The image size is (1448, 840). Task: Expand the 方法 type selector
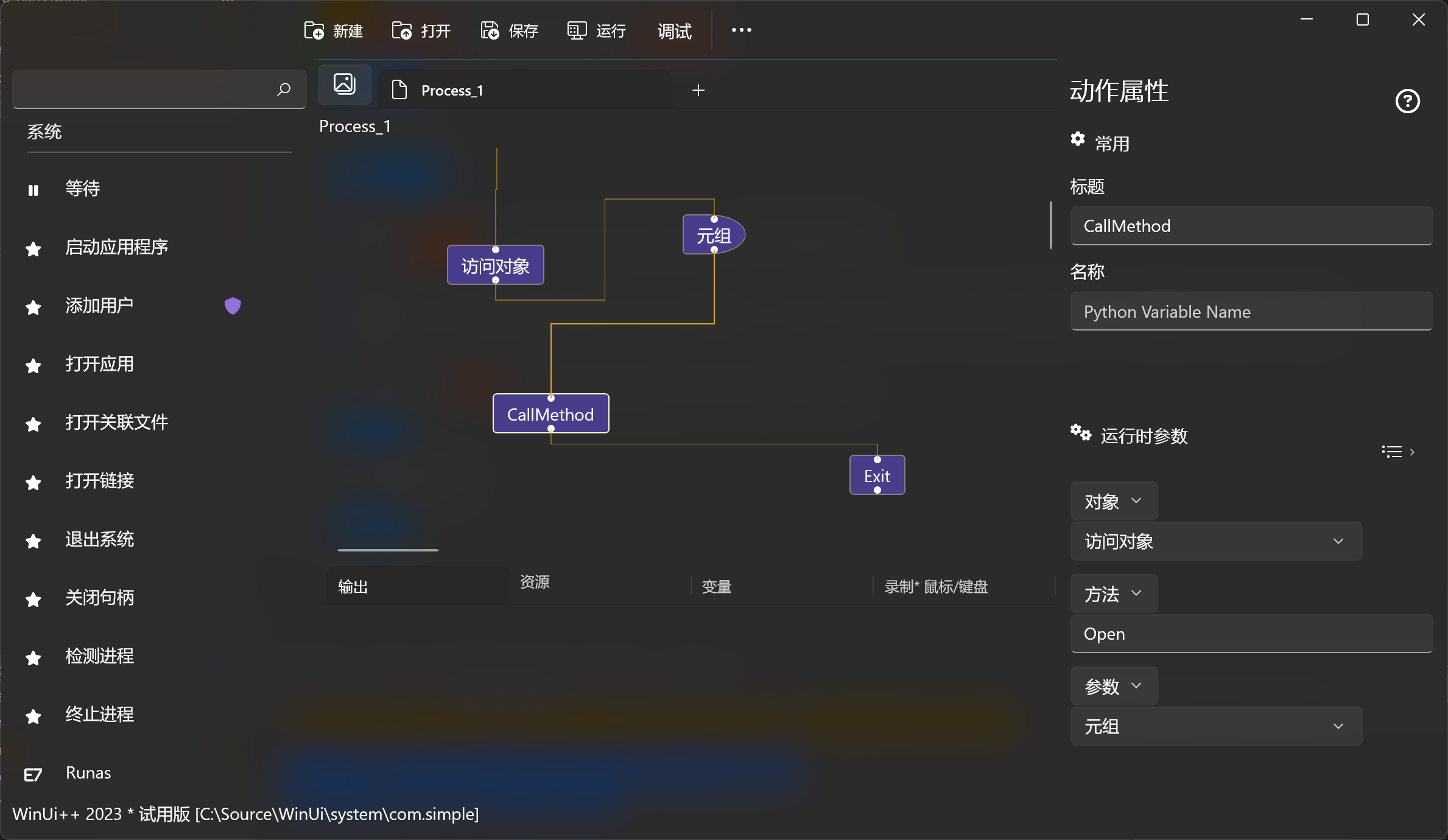(1113, 593)
